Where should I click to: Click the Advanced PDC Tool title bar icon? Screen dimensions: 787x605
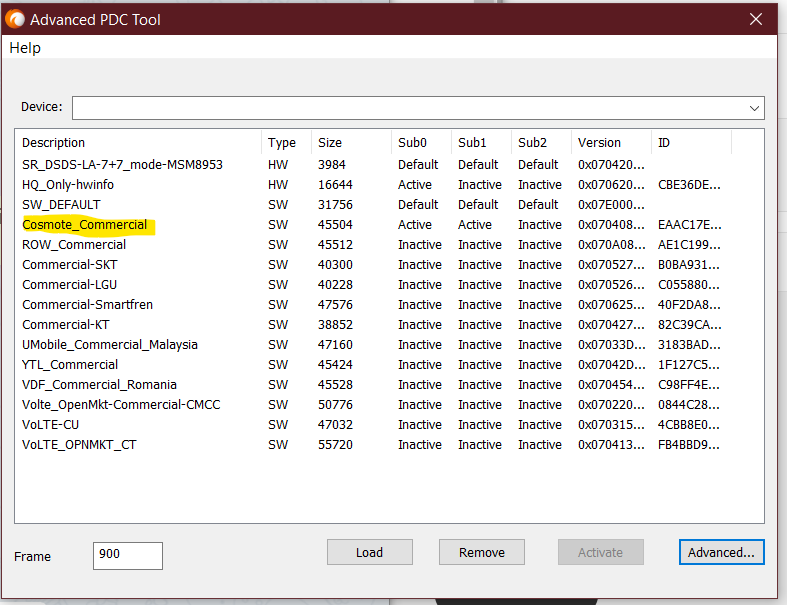(16, 19)
